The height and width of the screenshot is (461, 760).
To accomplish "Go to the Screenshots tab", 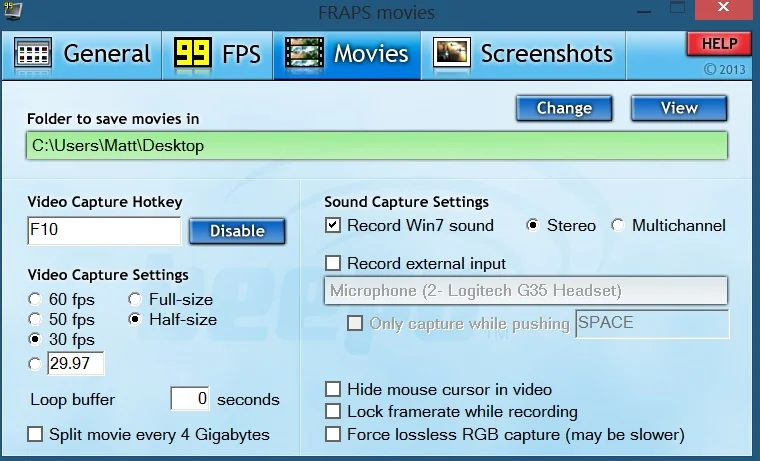I will pyautogui.click(x=523, y=54).
